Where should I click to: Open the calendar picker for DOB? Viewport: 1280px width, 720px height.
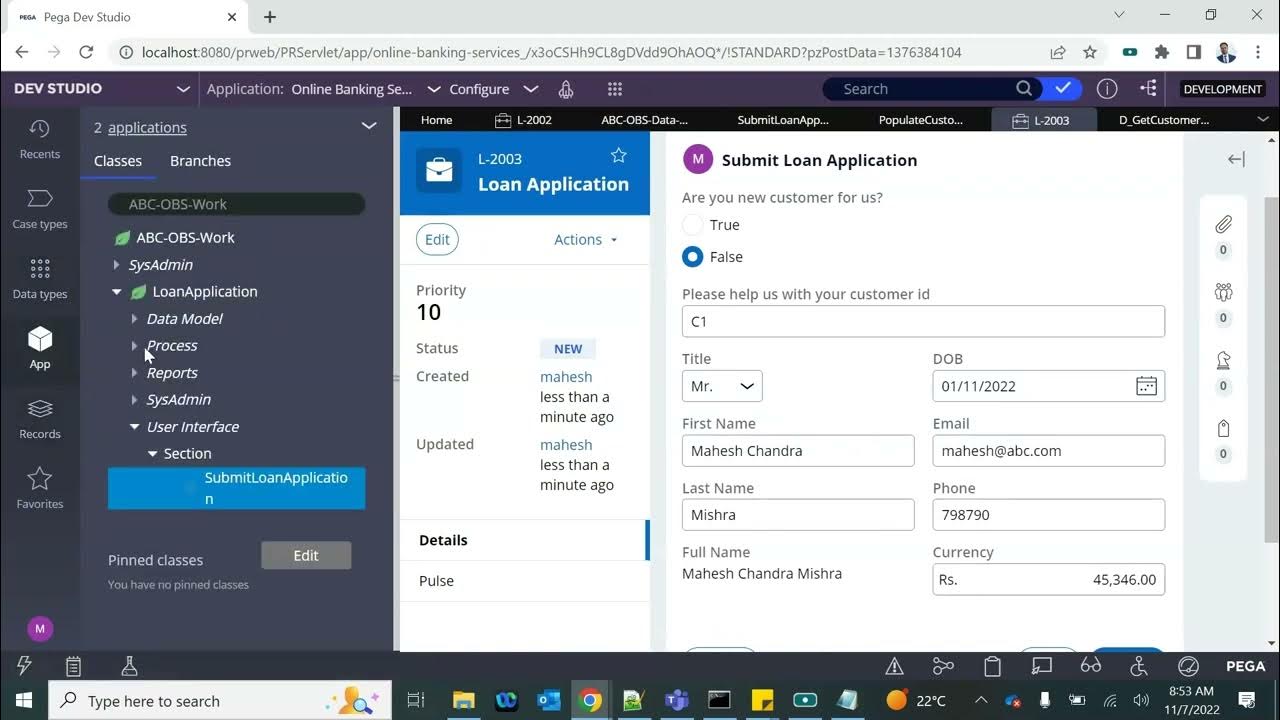tap(1146, 386)
